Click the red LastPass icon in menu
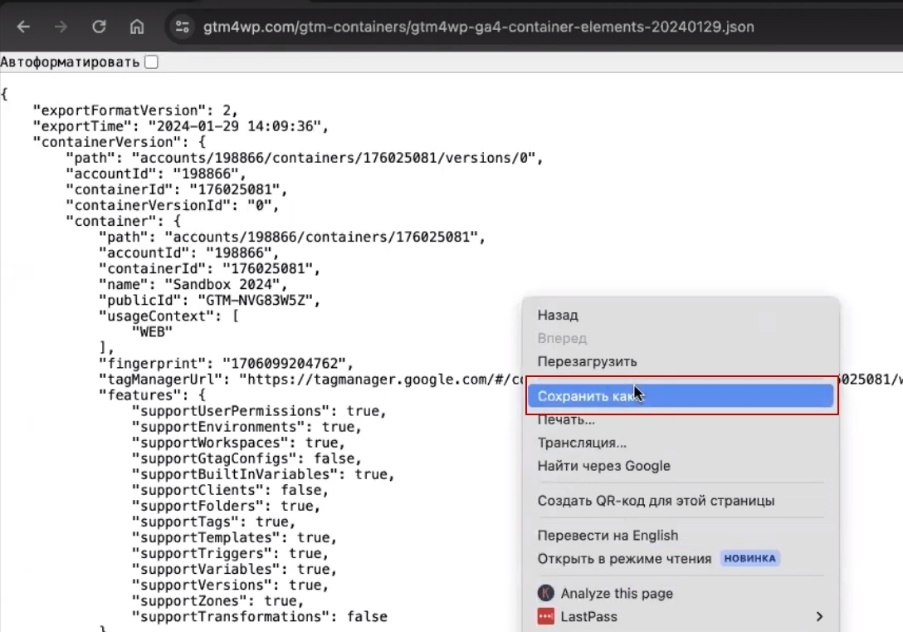 tap(546, 616)
